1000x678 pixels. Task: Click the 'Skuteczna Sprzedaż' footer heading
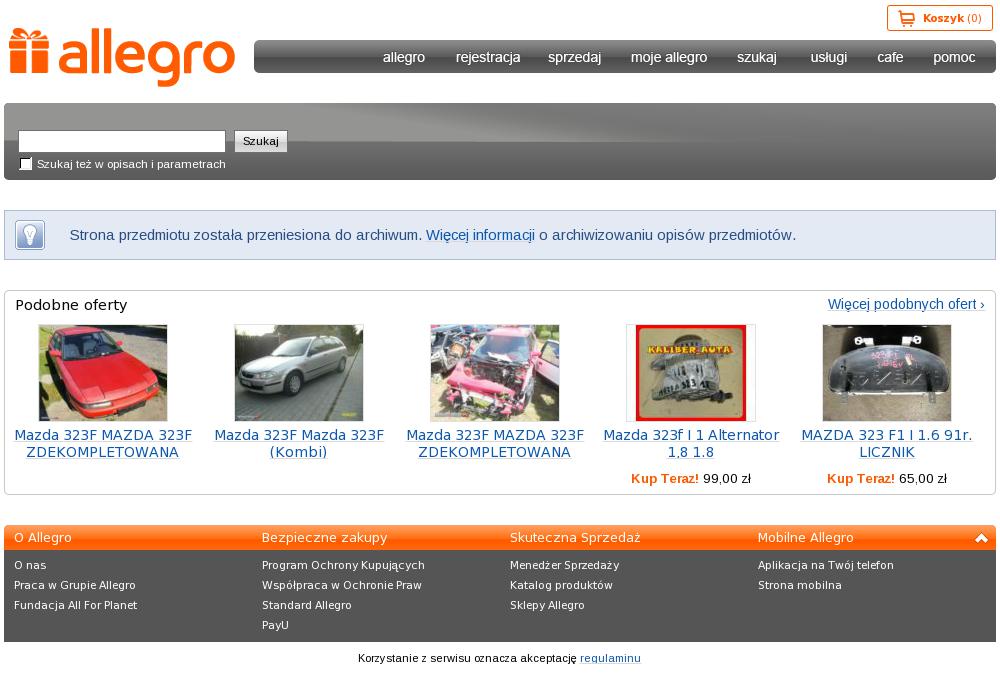[x=575, y=538]
